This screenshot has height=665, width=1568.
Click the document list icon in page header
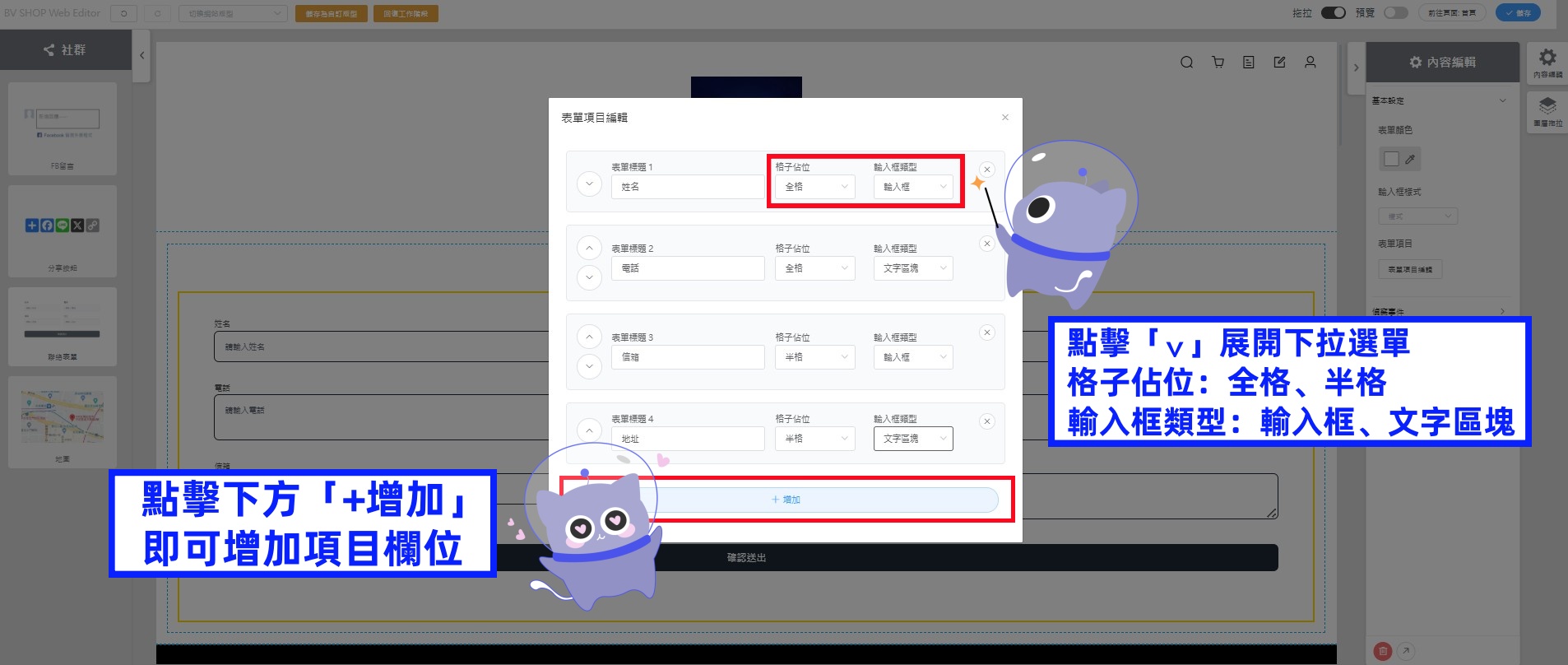[1249, 63]
